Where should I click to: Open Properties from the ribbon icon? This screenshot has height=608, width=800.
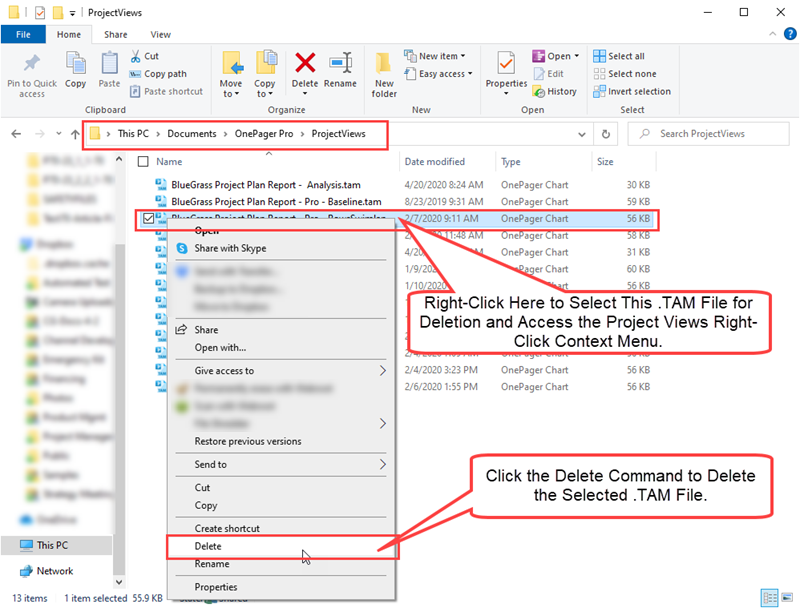pos(506,68)
